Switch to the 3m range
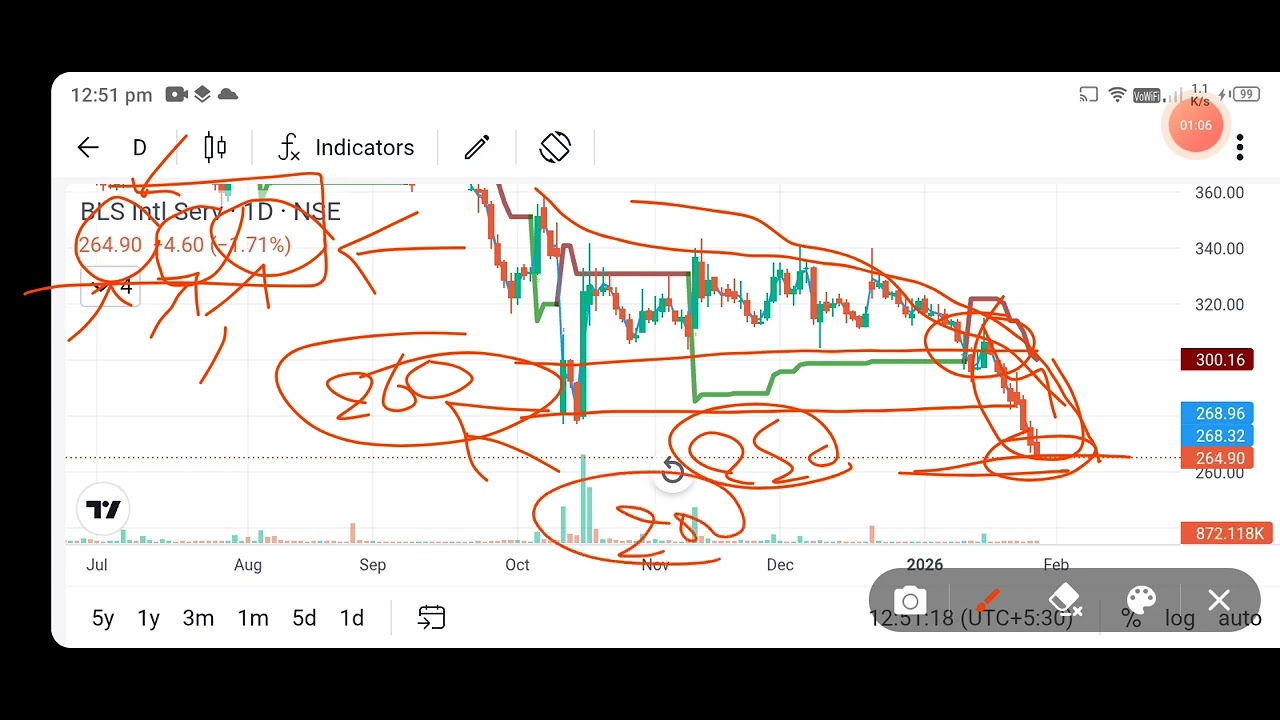 198,618
